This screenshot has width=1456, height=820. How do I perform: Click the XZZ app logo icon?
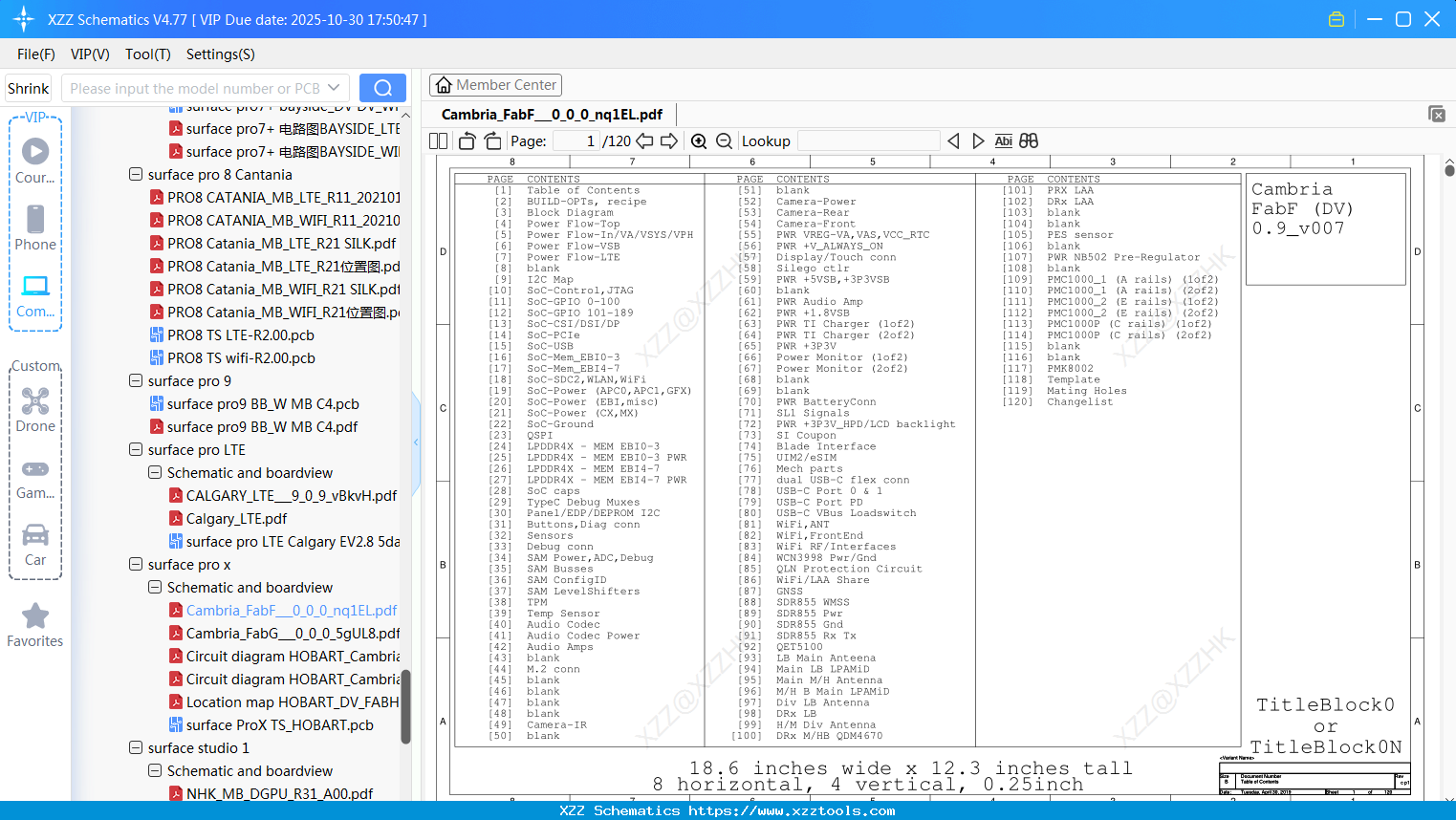pyautogui.click(x=24, y=19)
